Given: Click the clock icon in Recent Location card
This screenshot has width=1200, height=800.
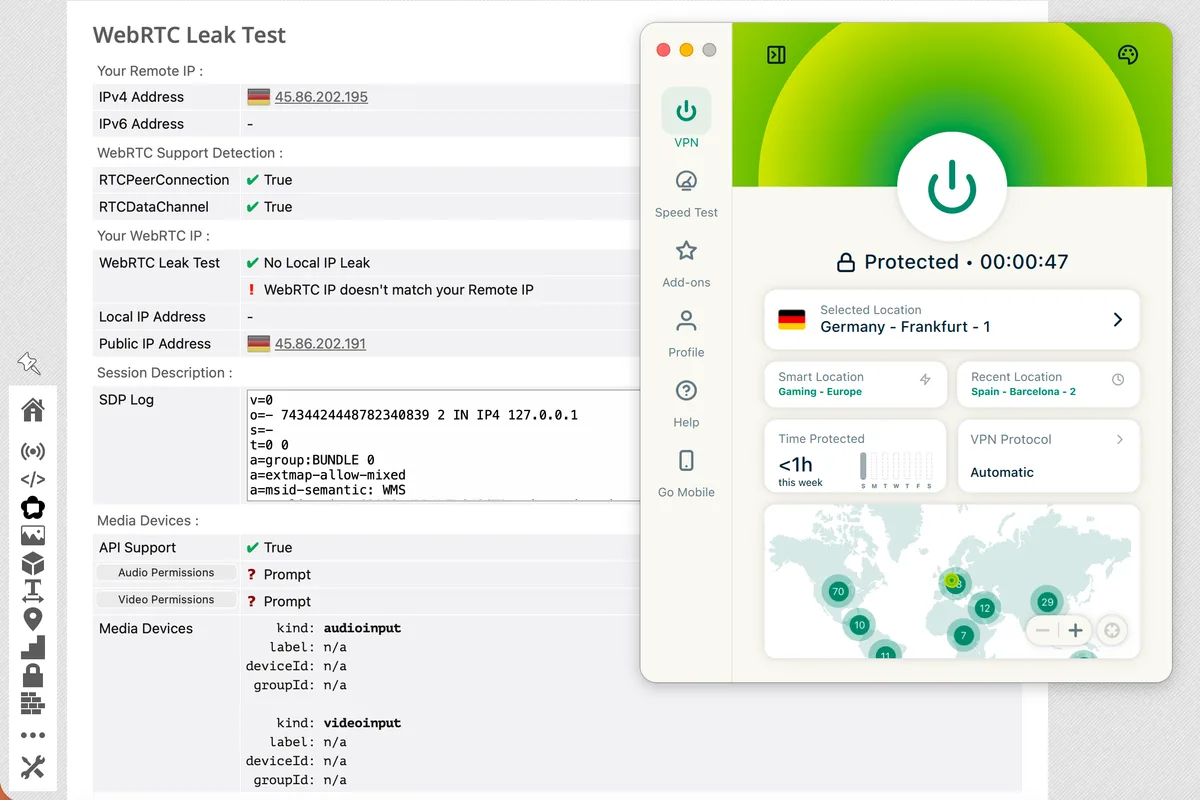Looking at the screenshot, I should [x=1118, y=380].
